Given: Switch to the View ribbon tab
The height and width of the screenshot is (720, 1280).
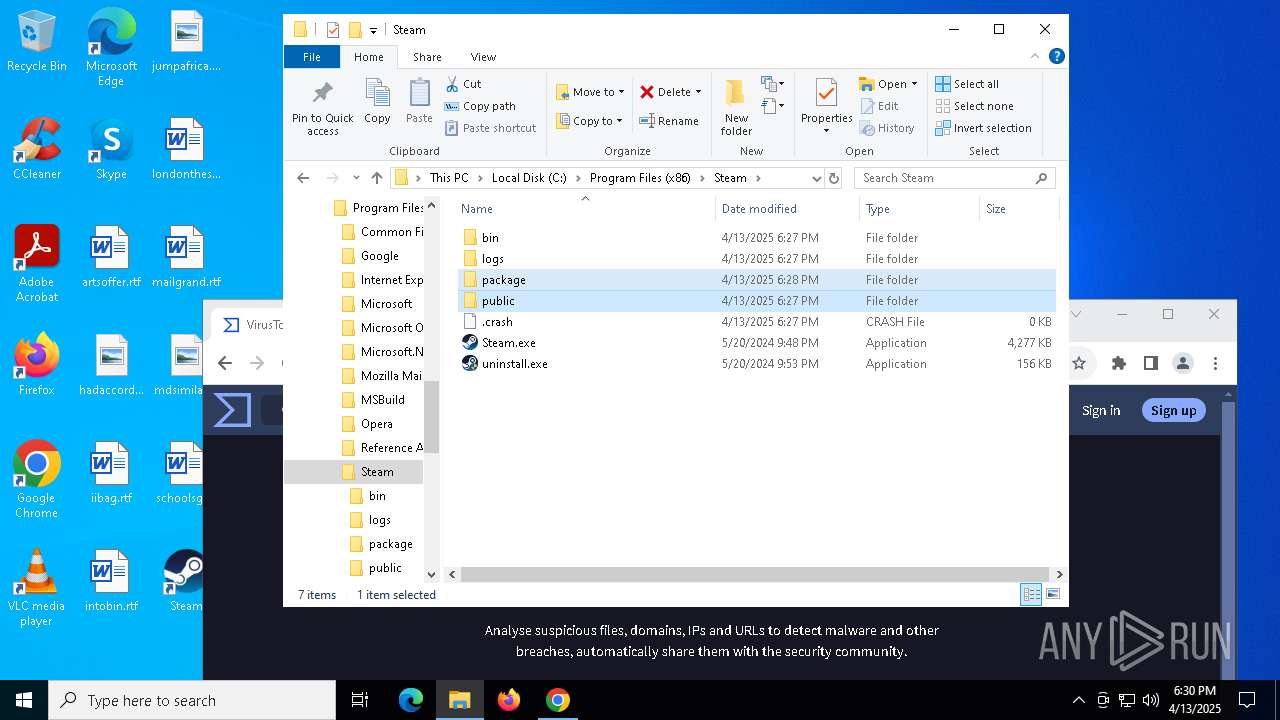Looking at the screenshot, I should (483, 57).
